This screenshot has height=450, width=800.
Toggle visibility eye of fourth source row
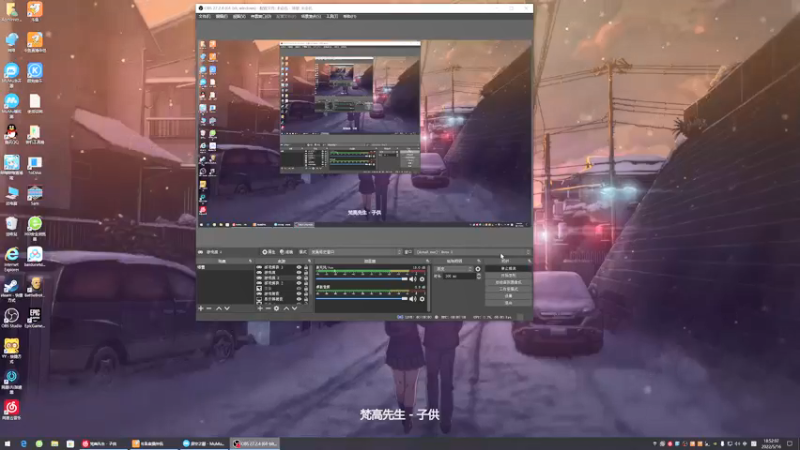tap(299, 283)
